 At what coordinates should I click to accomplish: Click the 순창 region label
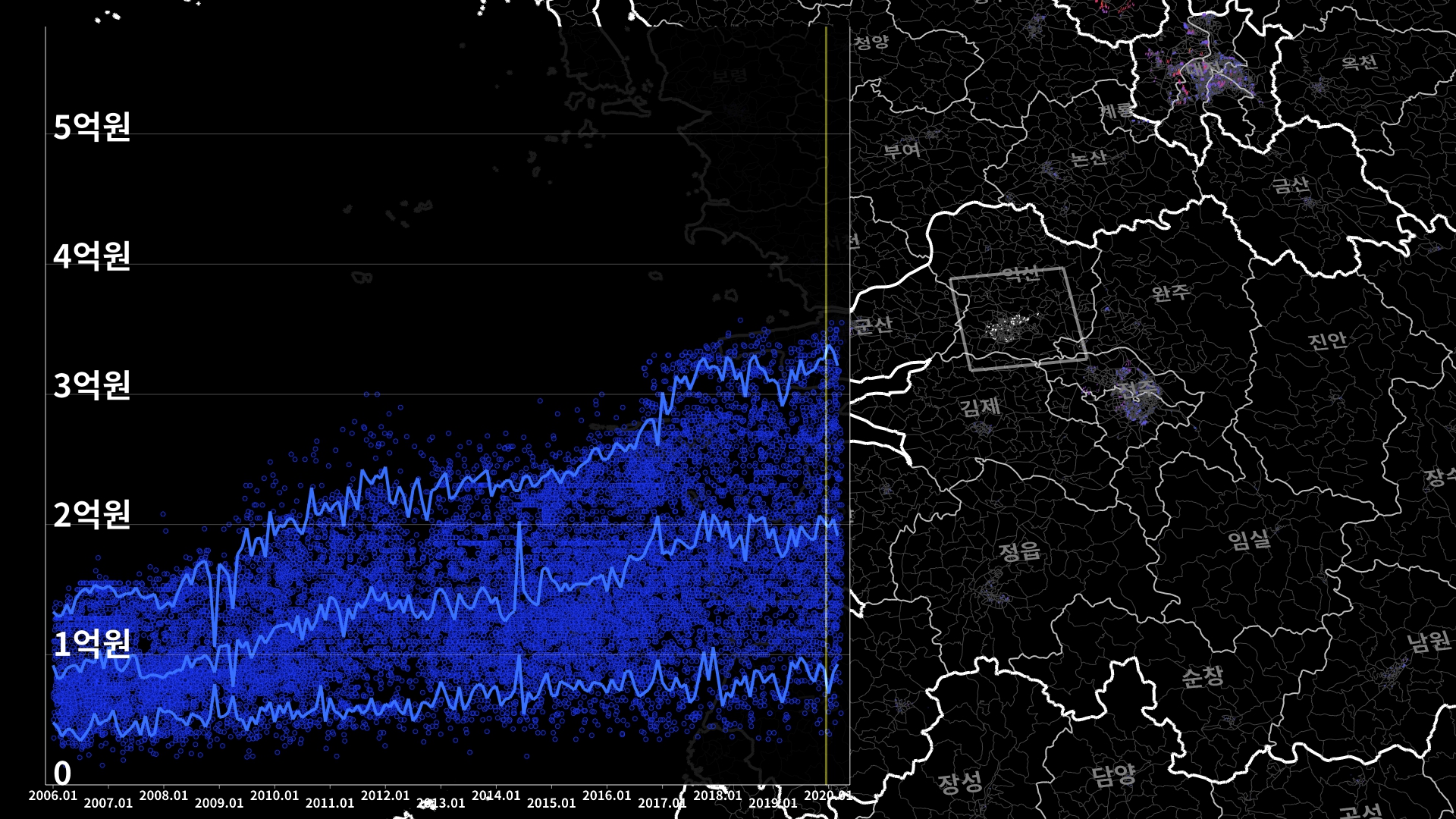point(1202,676)
